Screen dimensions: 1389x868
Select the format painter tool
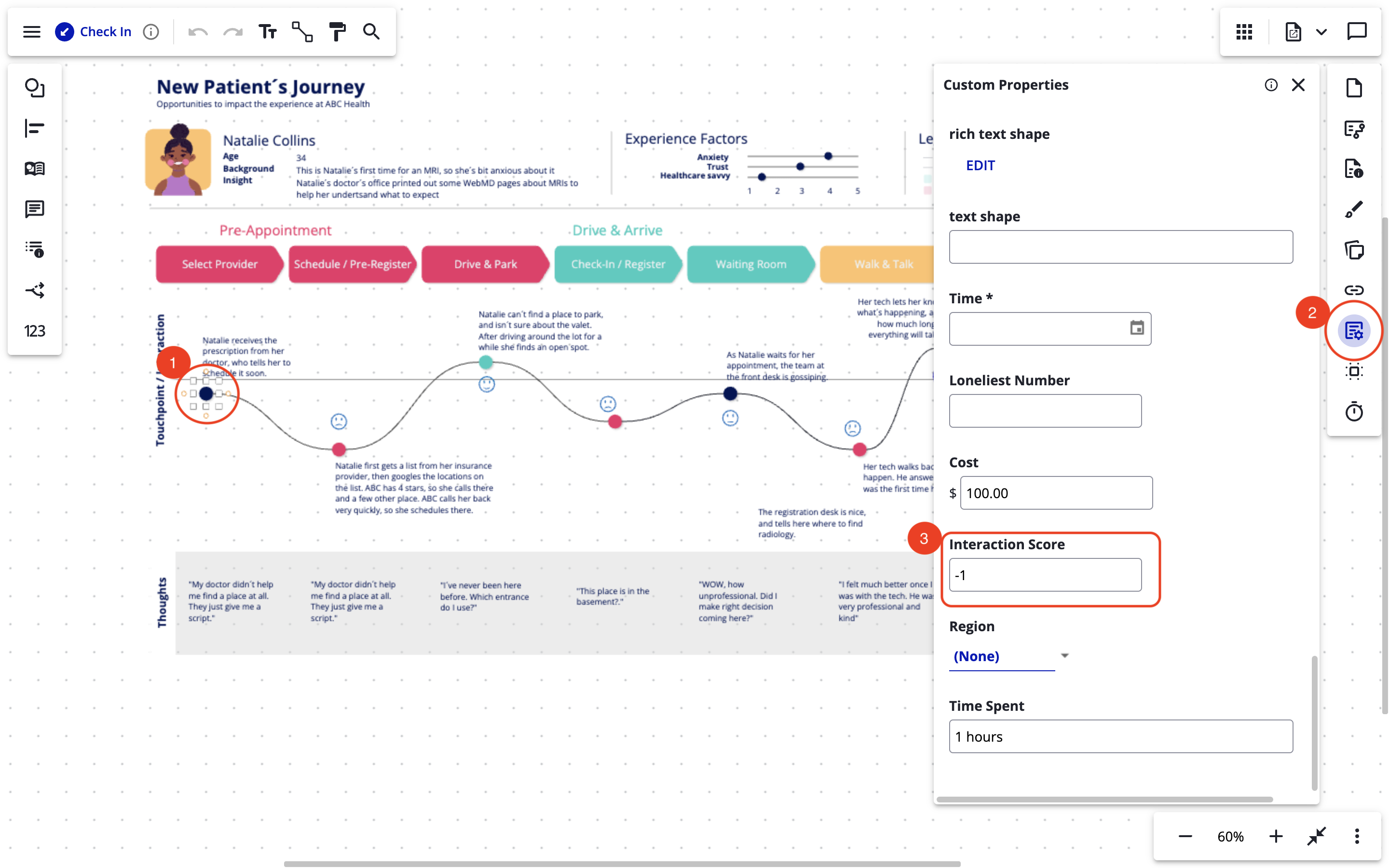[337, 31]
